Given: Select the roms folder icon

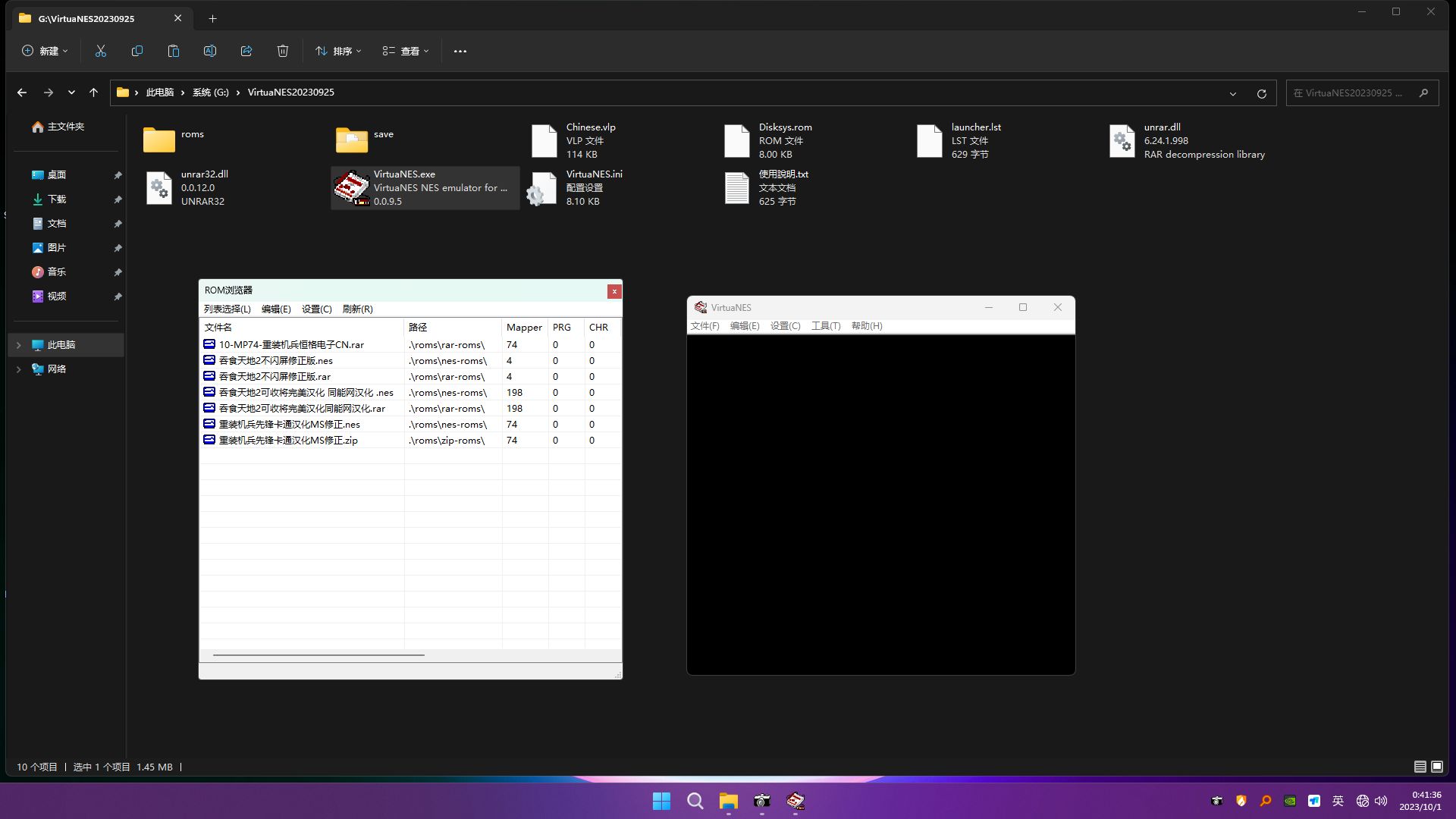Looking at the screenshot, I should (159, 140).
